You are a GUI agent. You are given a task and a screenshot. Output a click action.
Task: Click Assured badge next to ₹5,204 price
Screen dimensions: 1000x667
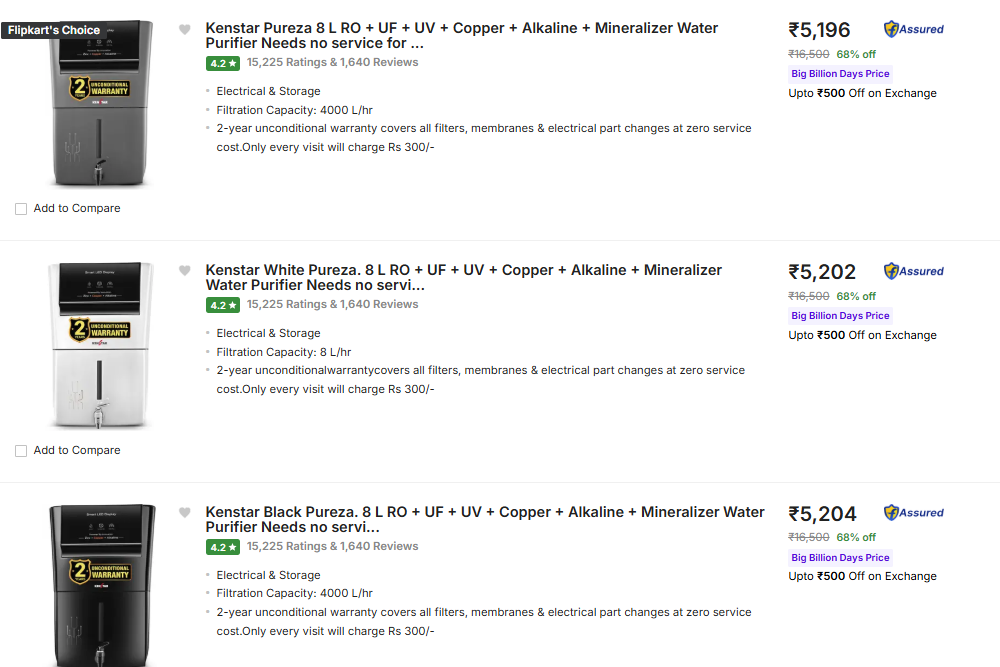(914, 513)
